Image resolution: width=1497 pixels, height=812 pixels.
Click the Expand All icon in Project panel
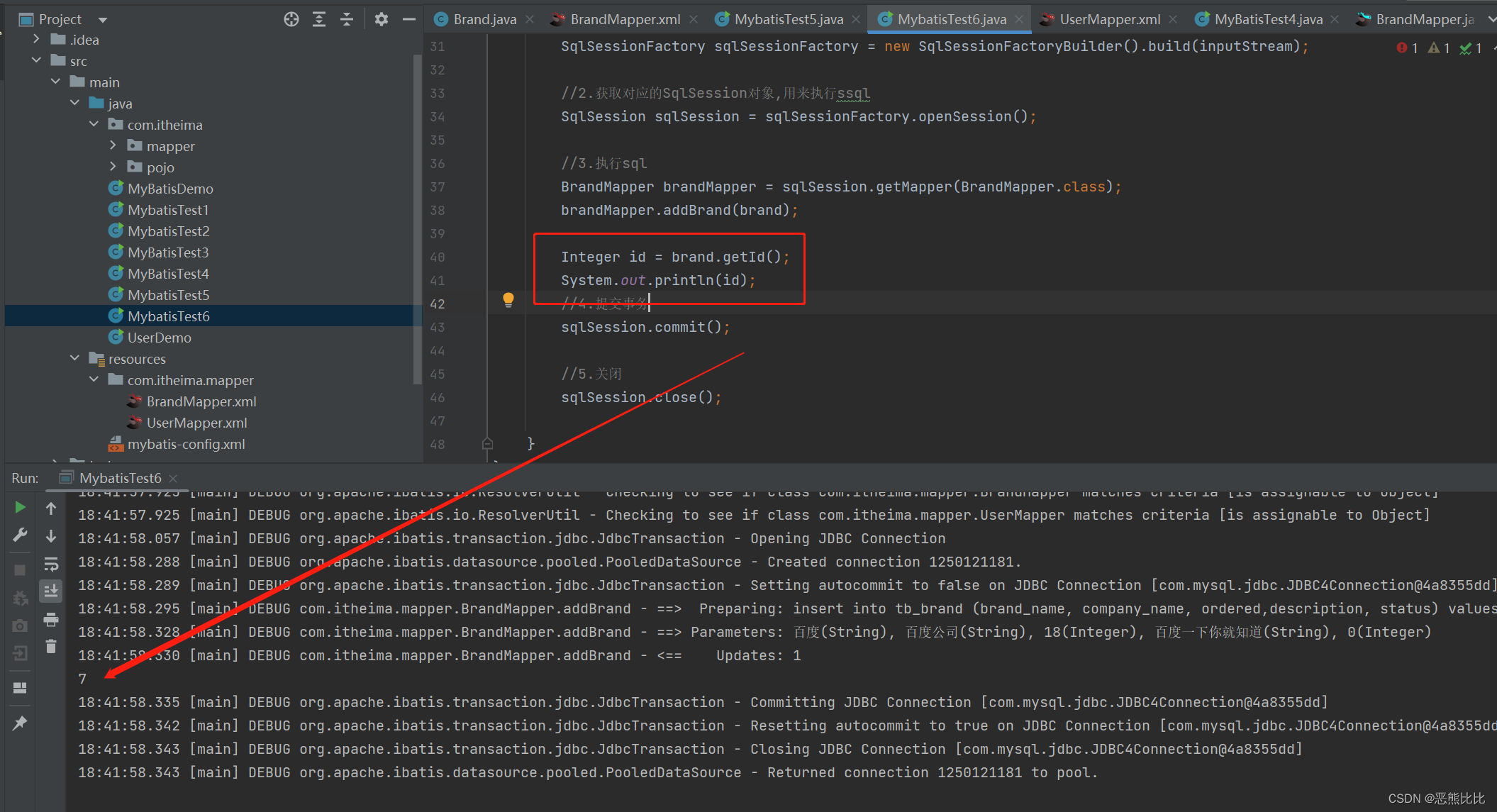(x=319, y=19)
